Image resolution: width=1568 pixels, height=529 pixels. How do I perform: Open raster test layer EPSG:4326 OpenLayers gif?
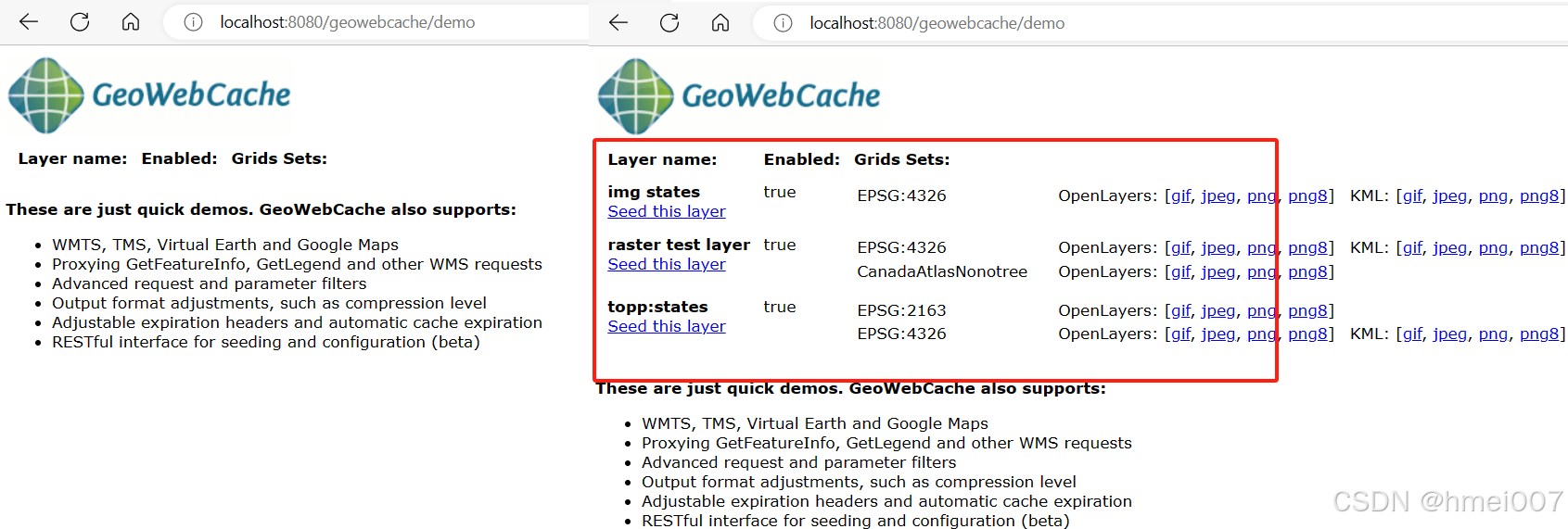(1180, 247)
